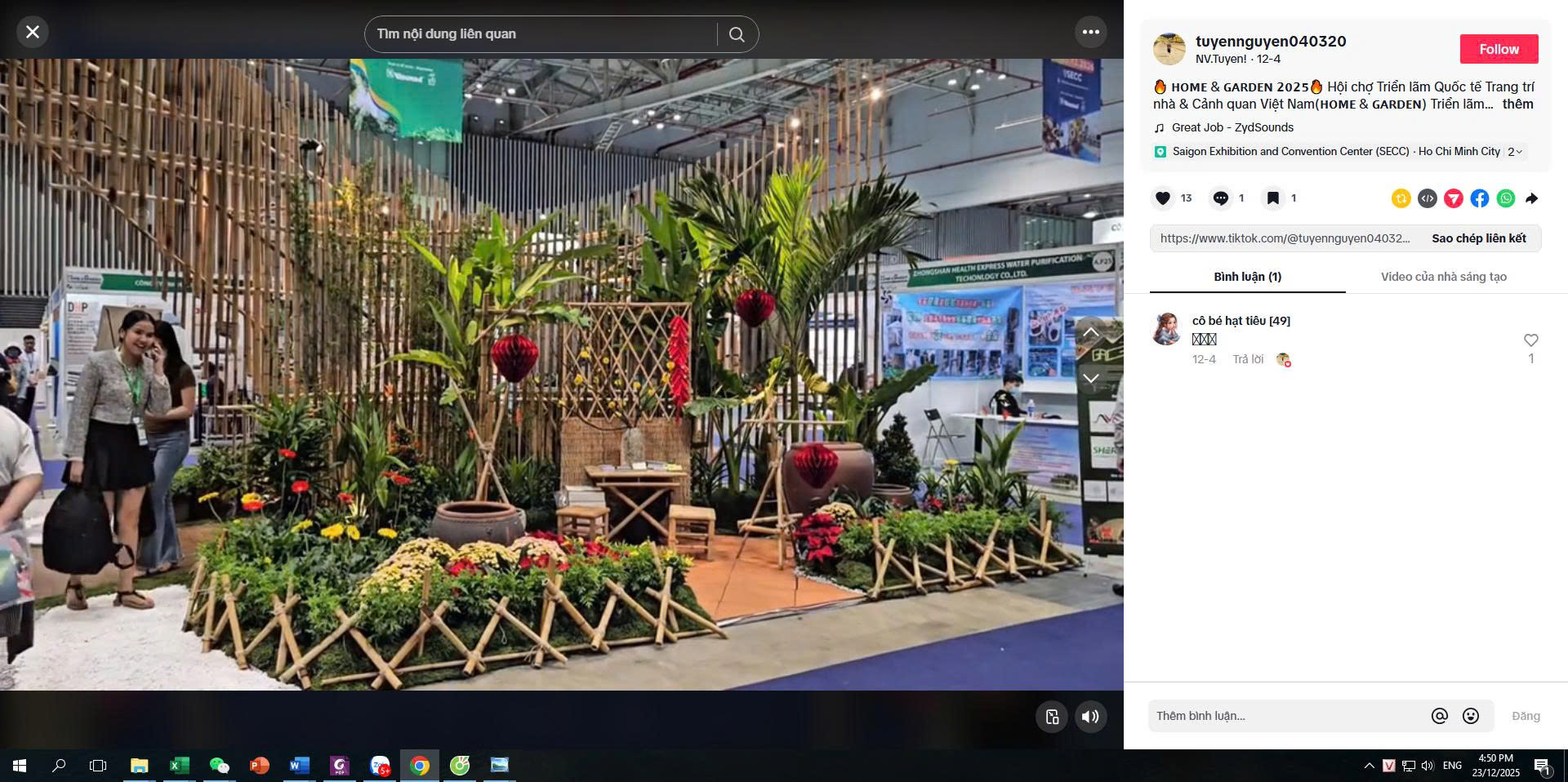Follow tuyennguyen040320
This screenshot has width=1568, height=782.
[x=1499, y=49]
